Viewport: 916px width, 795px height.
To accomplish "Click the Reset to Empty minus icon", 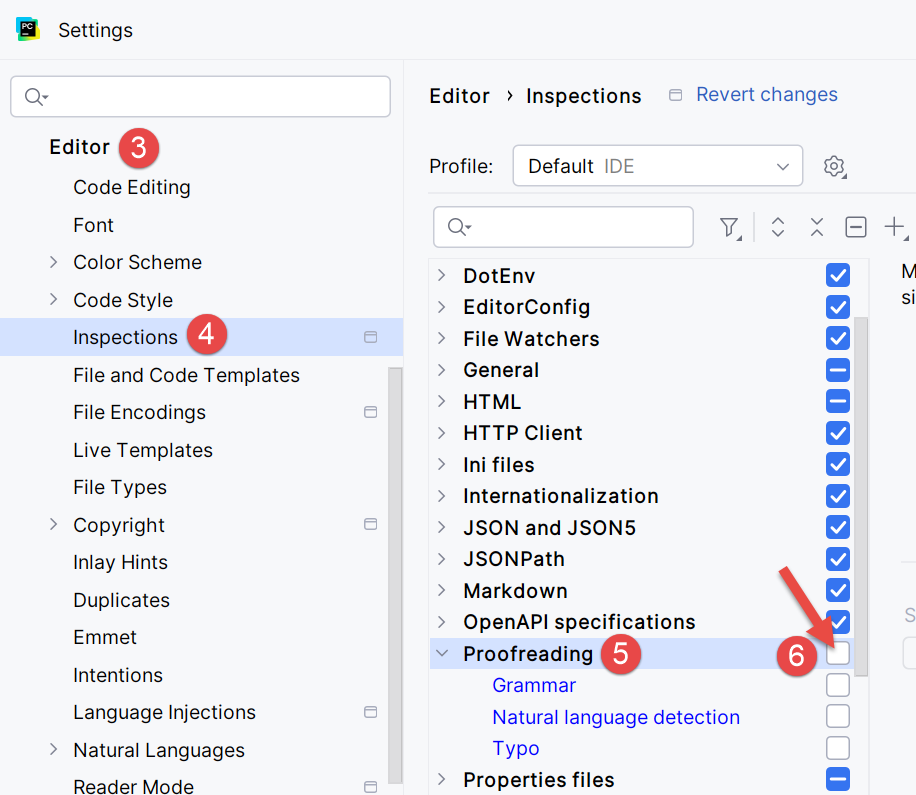I will point(856,228).
